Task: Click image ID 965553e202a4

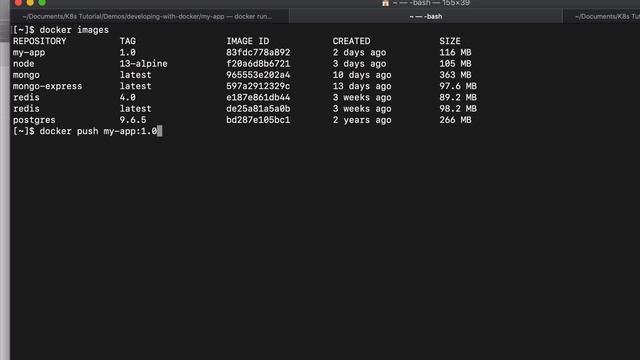Action: [258, 75]
